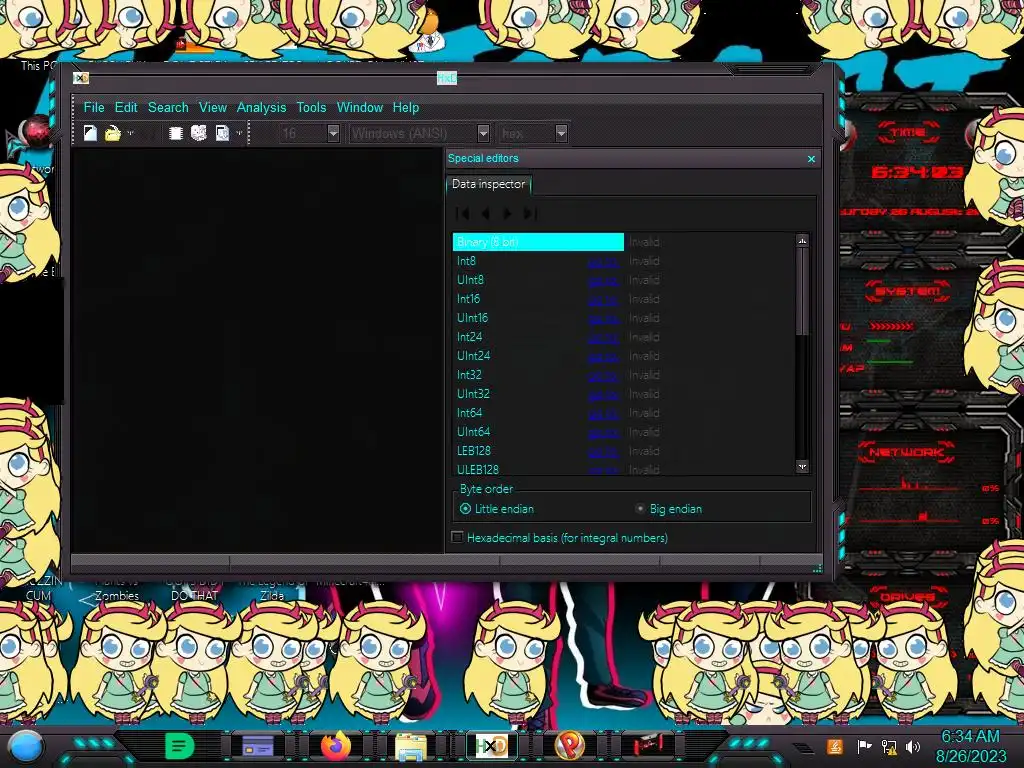Jump to last byte in Data inspector

point(530,214)
